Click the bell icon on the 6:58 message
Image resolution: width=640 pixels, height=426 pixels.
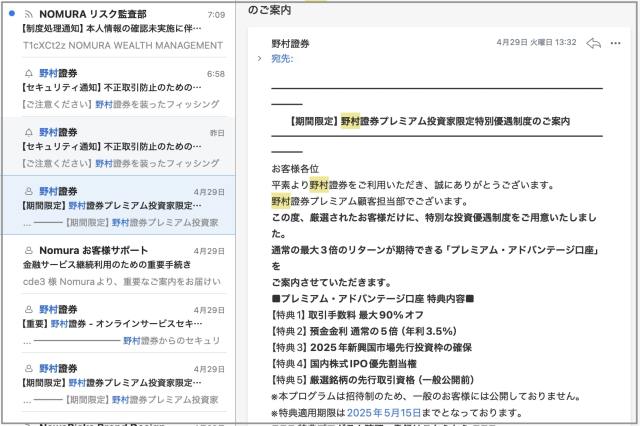pyautogui.click(x=28, y=74)
